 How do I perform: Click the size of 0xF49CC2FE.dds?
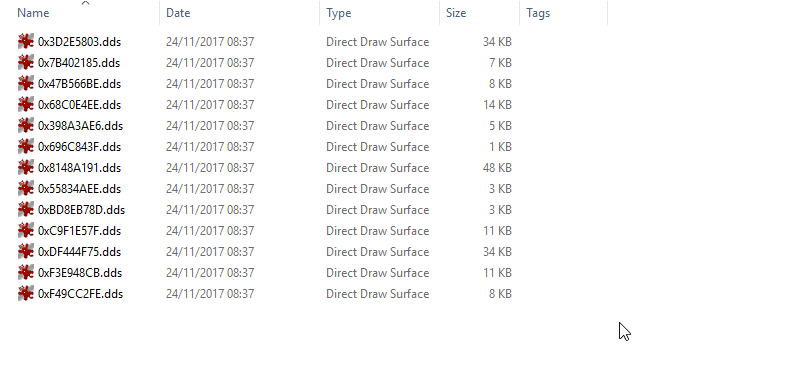pos(500,294)
